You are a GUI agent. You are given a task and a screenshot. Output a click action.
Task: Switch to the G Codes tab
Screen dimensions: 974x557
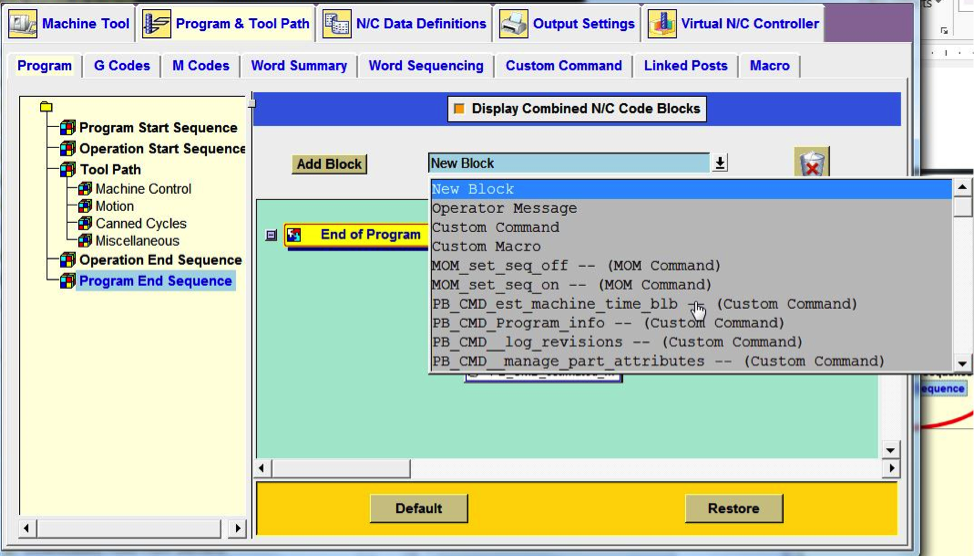point(122,66)
